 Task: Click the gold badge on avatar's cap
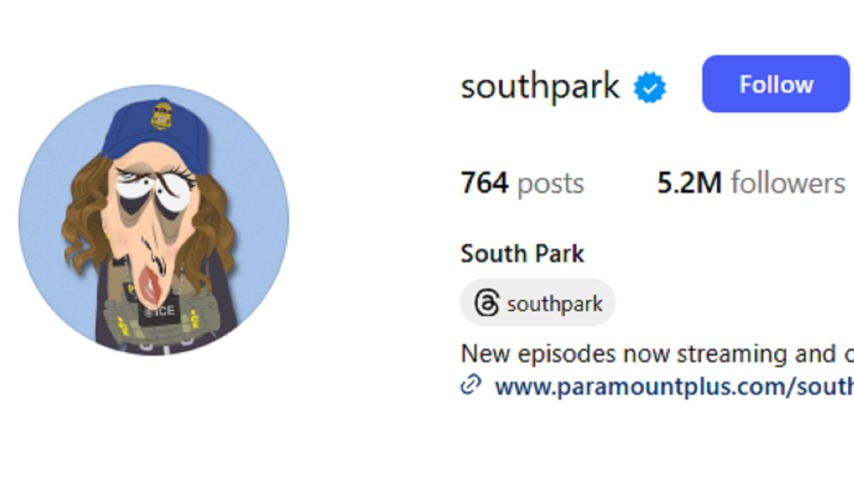pos(161,115)
